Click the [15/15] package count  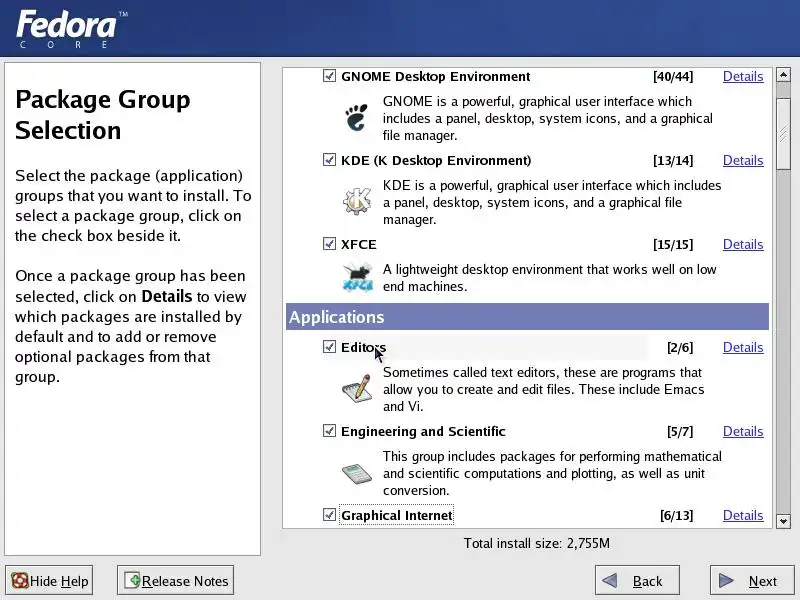tap(673, 244)
